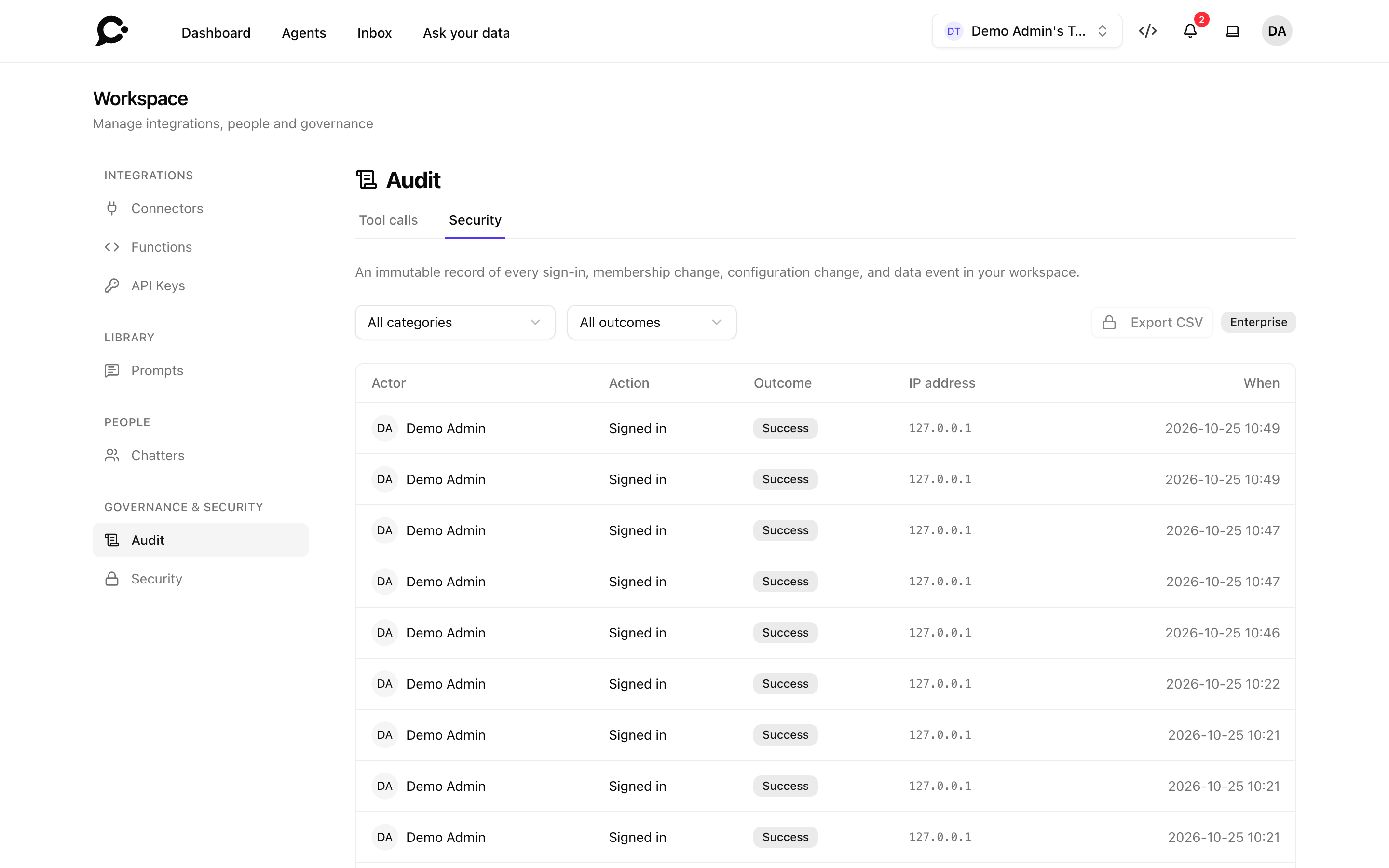Click the API Keys key icon
Screen dimensions: 1389x868
click(x=112, y=285)
